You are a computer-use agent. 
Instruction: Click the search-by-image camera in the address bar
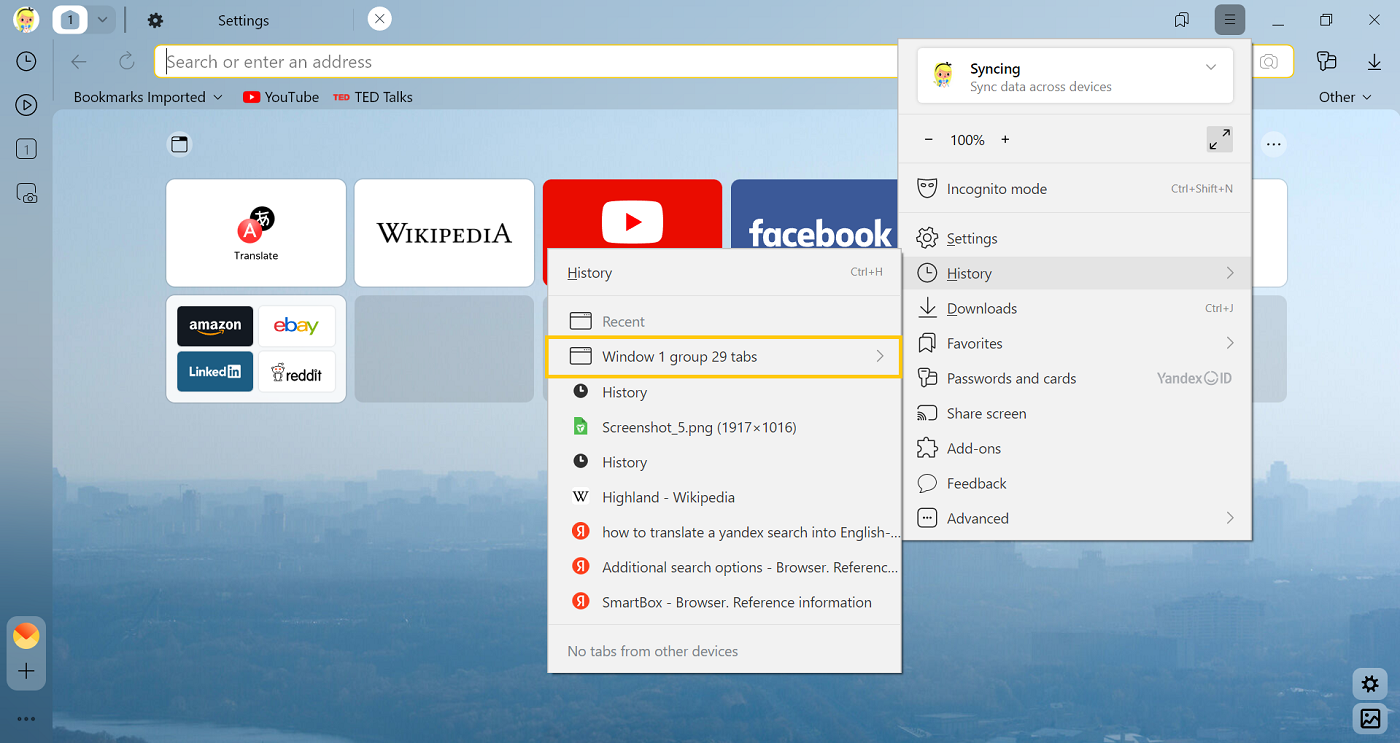click(1269, 61)
